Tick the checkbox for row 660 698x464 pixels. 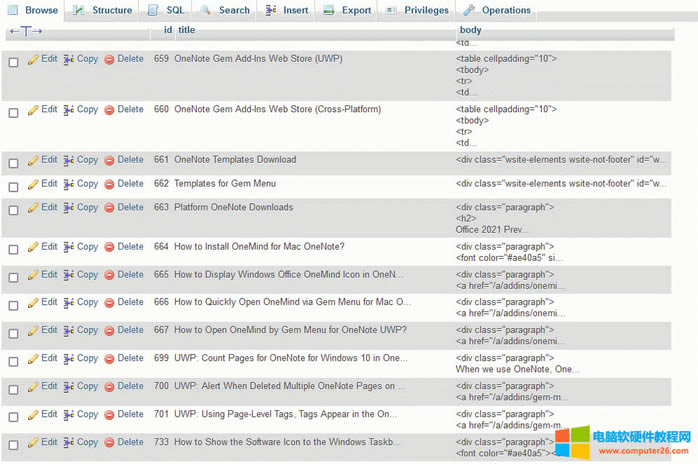(13, 113)
